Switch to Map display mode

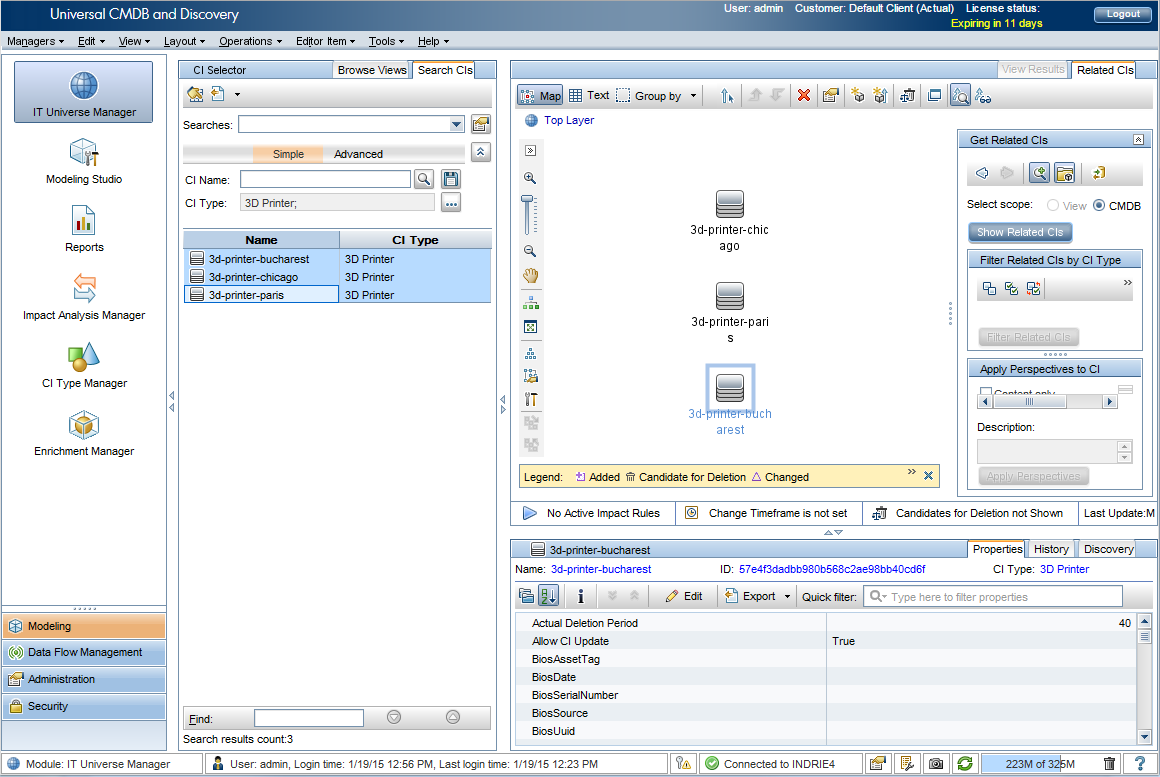click(541, 95)
